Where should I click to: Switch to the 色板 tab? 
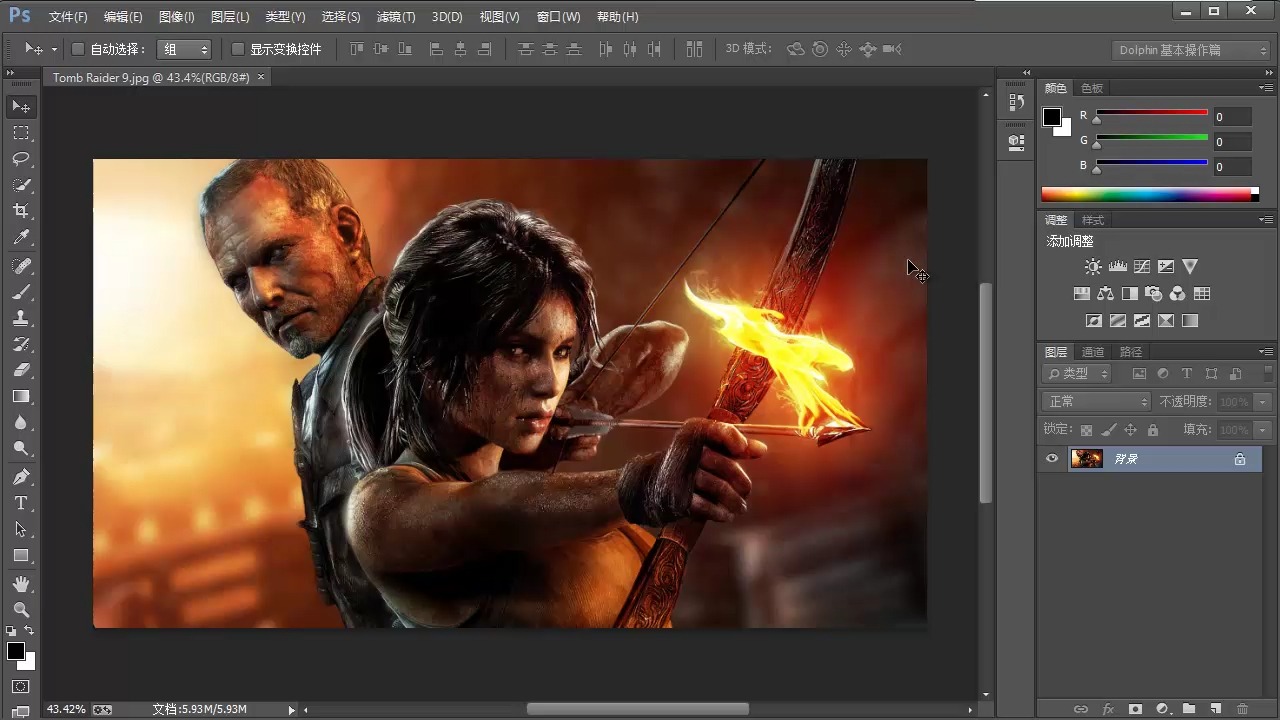pos(1092,88)
